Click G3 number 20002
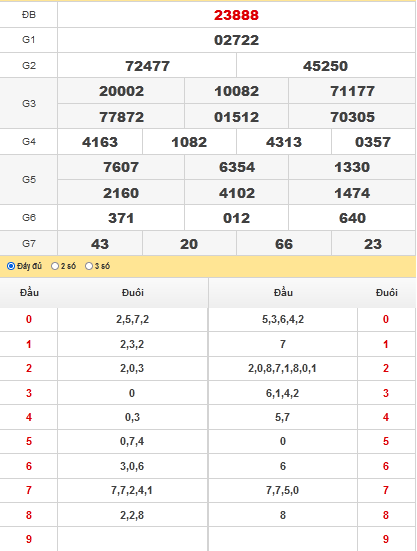Image resolution: width=417 pixels, height=551 pixels. point(121,91)
